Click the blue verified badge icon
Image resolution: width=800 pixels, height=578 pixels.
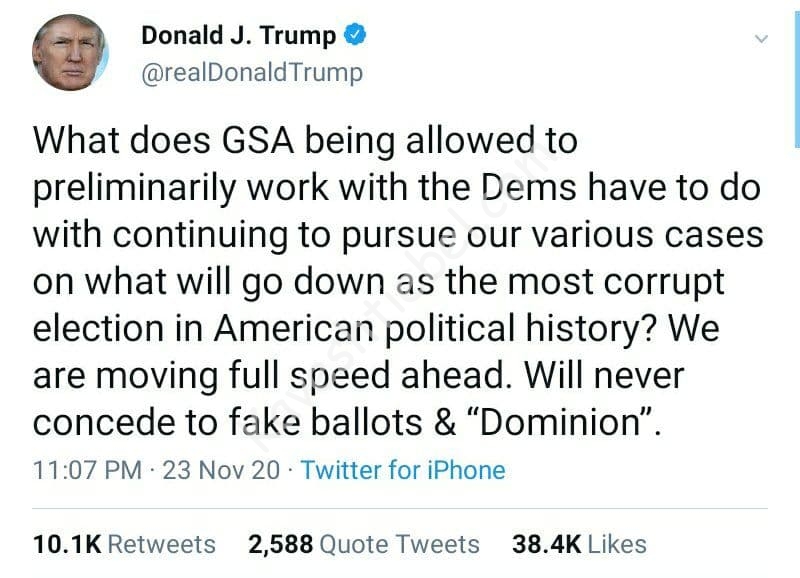click(x=356, y=36)
